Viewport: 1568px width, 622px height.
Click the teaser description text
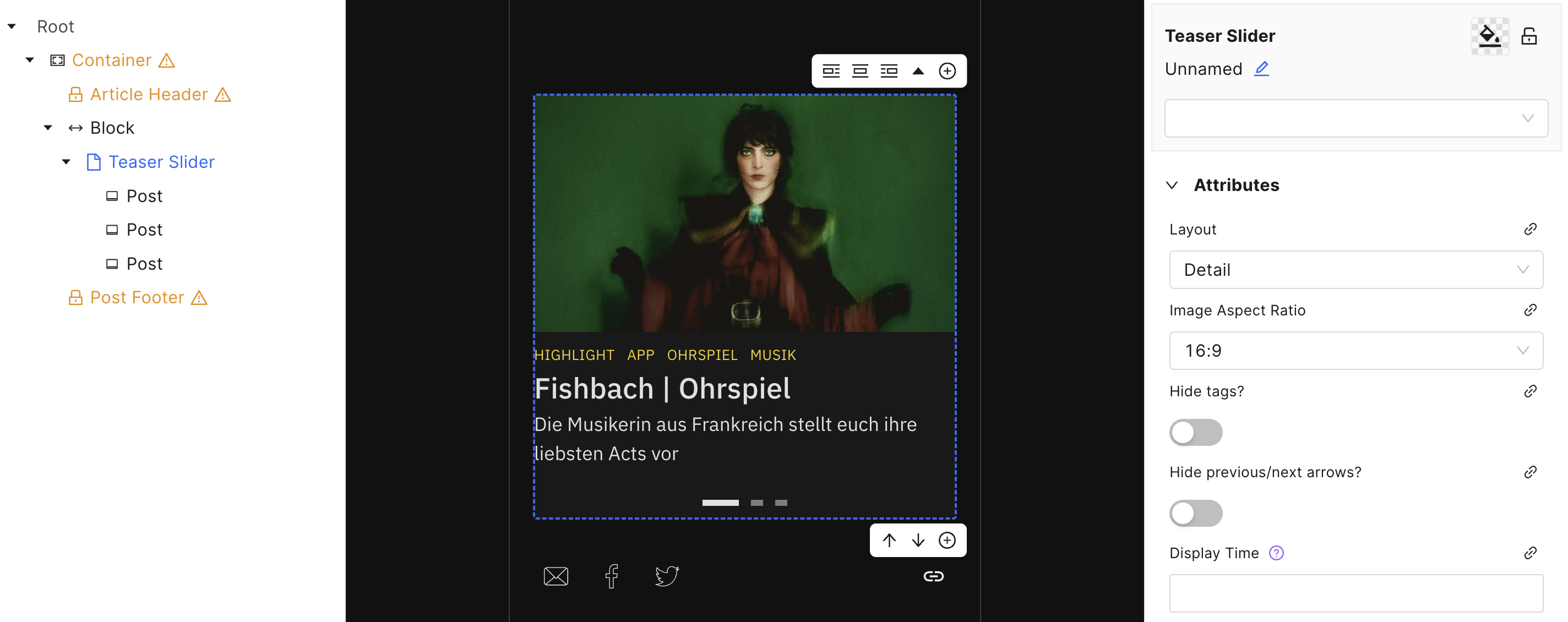point(726,439)
